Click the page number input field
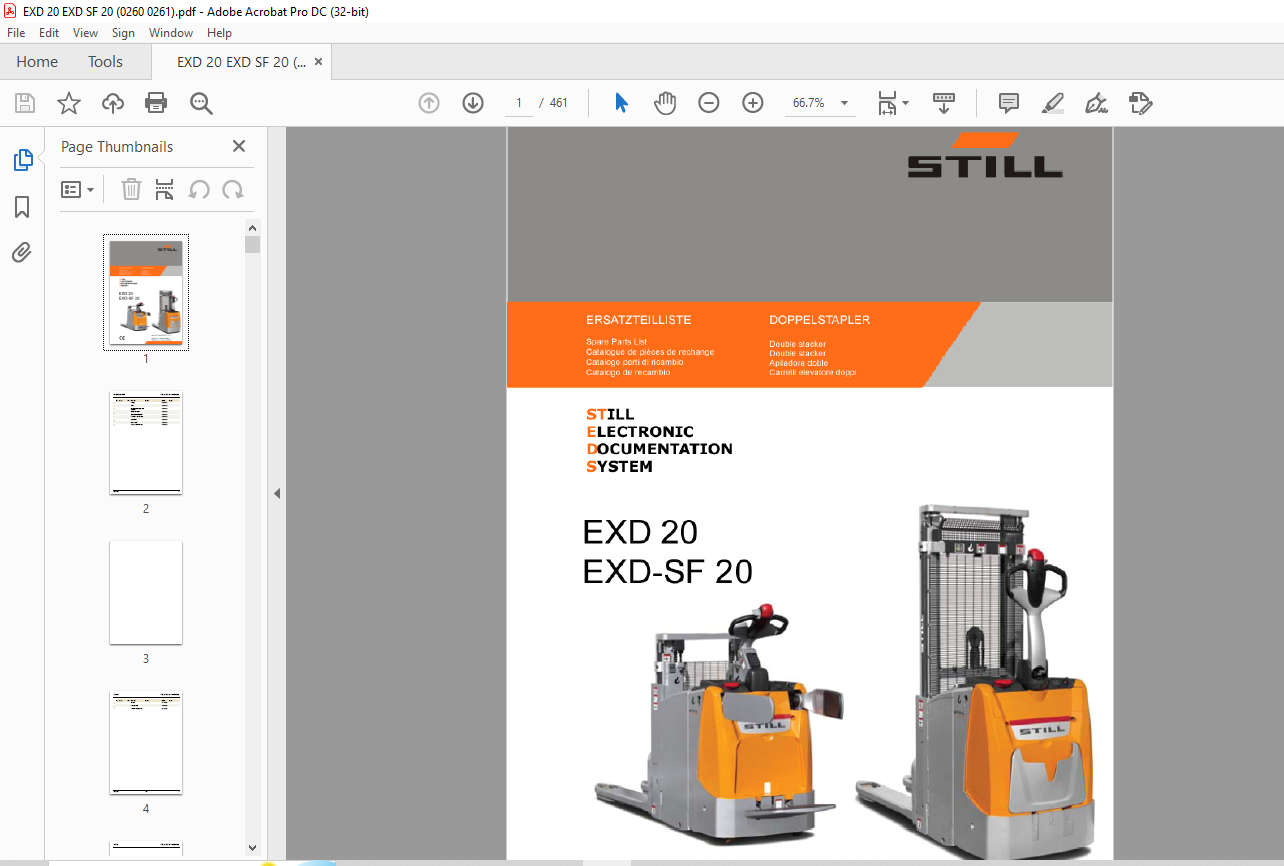The height and width of the screenshot is (866, 1284). point(519,103)
